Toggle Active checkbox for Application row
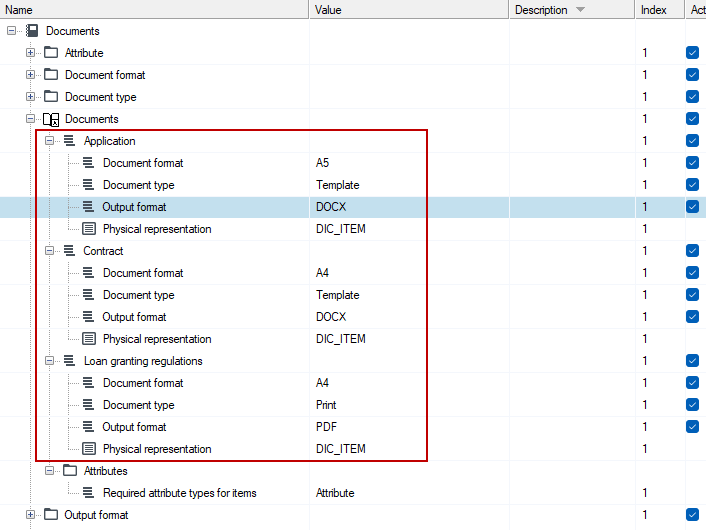 [x=692, y=141]
